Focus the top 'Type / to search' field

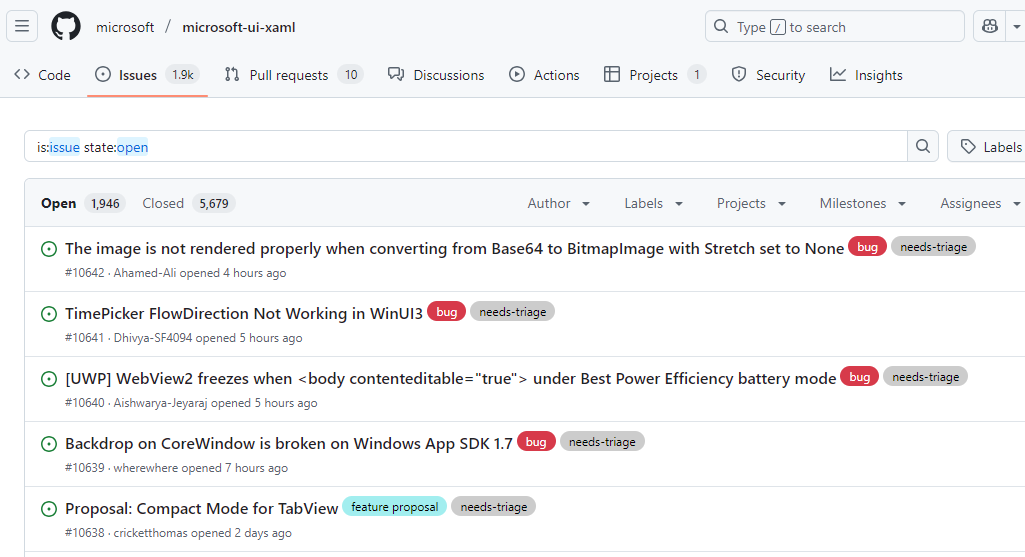pos(835,27)
